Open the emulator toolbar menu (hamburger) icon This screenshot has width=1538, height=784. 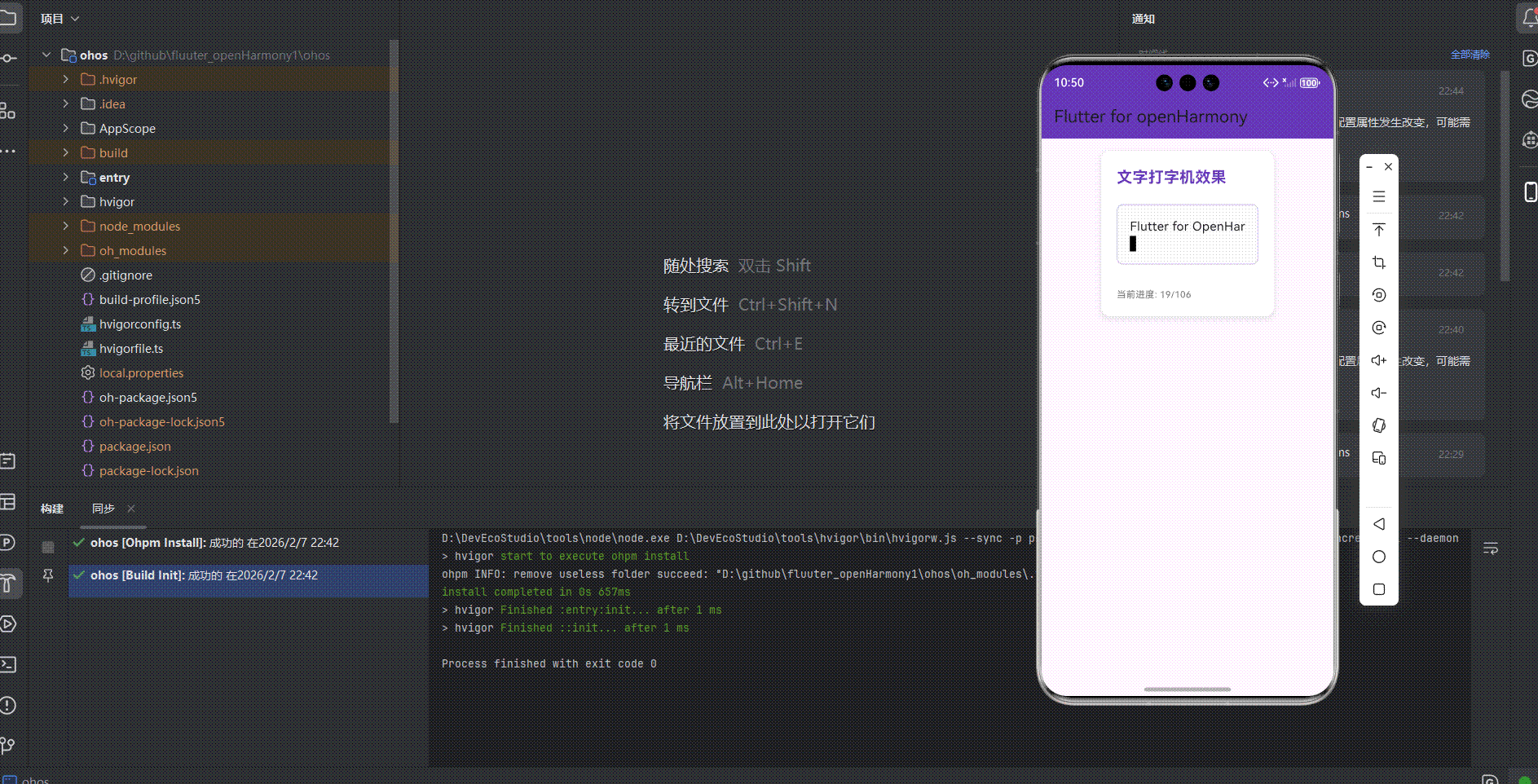click(x=1378, y=196)
